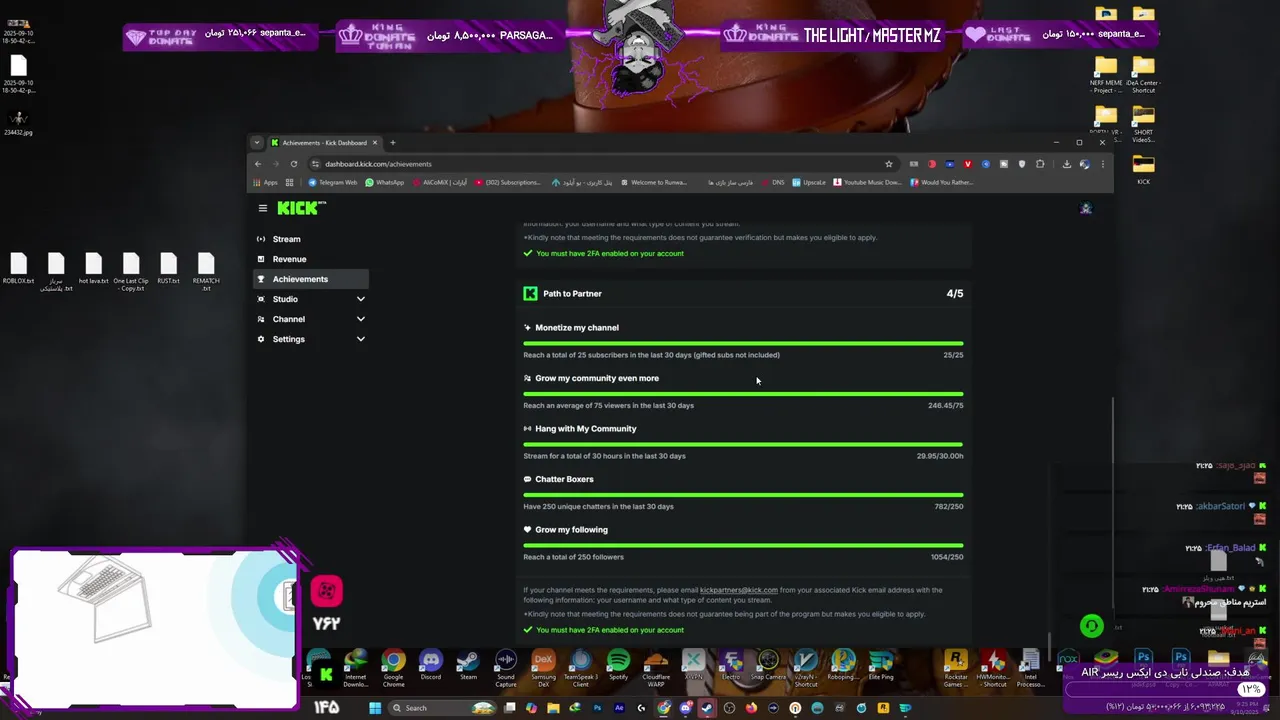Close the Achievements - Kick Dashboard tab
Image resolution: width=1280 pixels, height=720 pixels.
pyautogui.click(x=375, y=142)
